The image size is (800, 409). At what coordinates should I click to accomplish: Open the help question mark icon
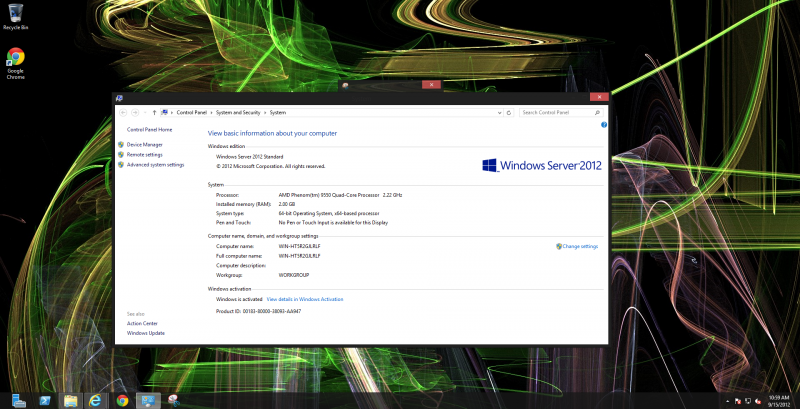pos(604,125)
